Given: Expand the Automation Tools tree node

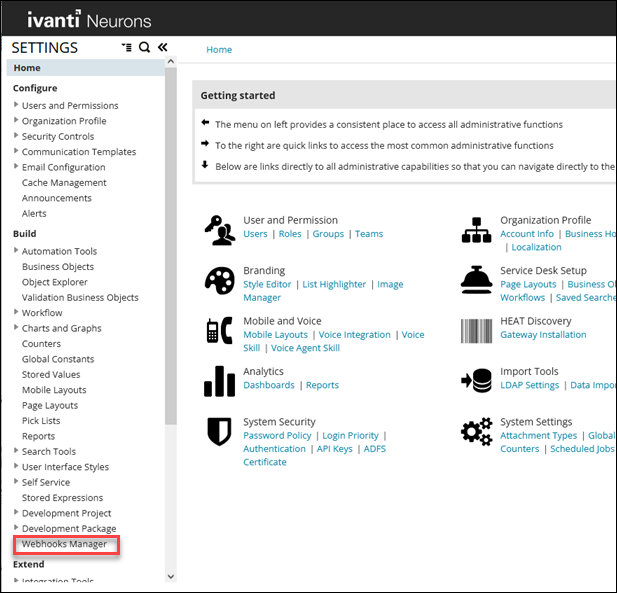Looking at the screenshot, I should [16, 251].
